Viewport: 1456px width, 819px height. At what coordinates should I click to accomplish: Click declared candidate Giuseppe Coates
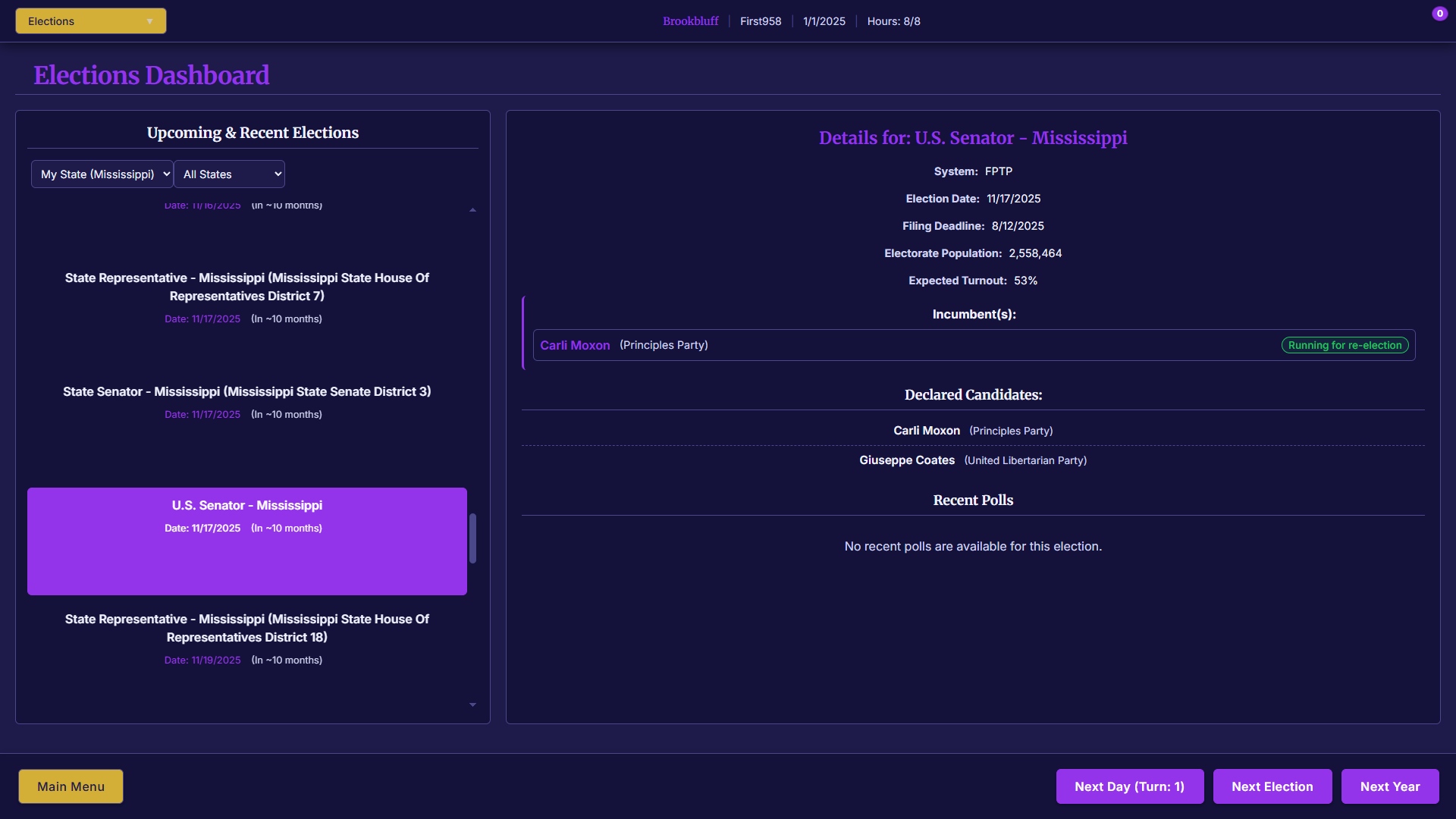pos(906,460)
